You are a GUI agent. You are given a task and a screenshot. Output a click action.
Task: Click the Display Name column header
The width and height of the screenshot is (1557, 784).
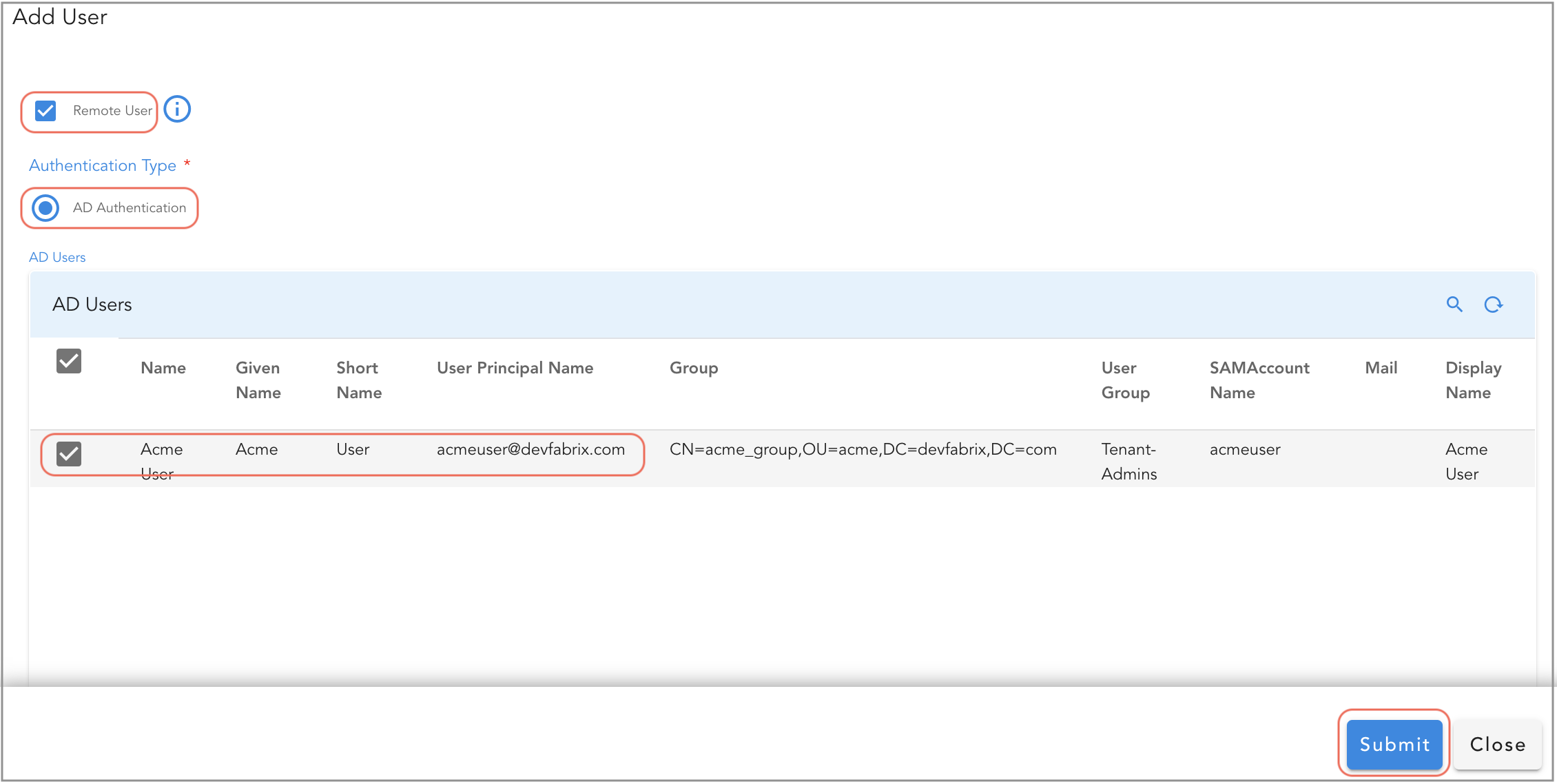pyautogui.click(x=1473, y=380)
